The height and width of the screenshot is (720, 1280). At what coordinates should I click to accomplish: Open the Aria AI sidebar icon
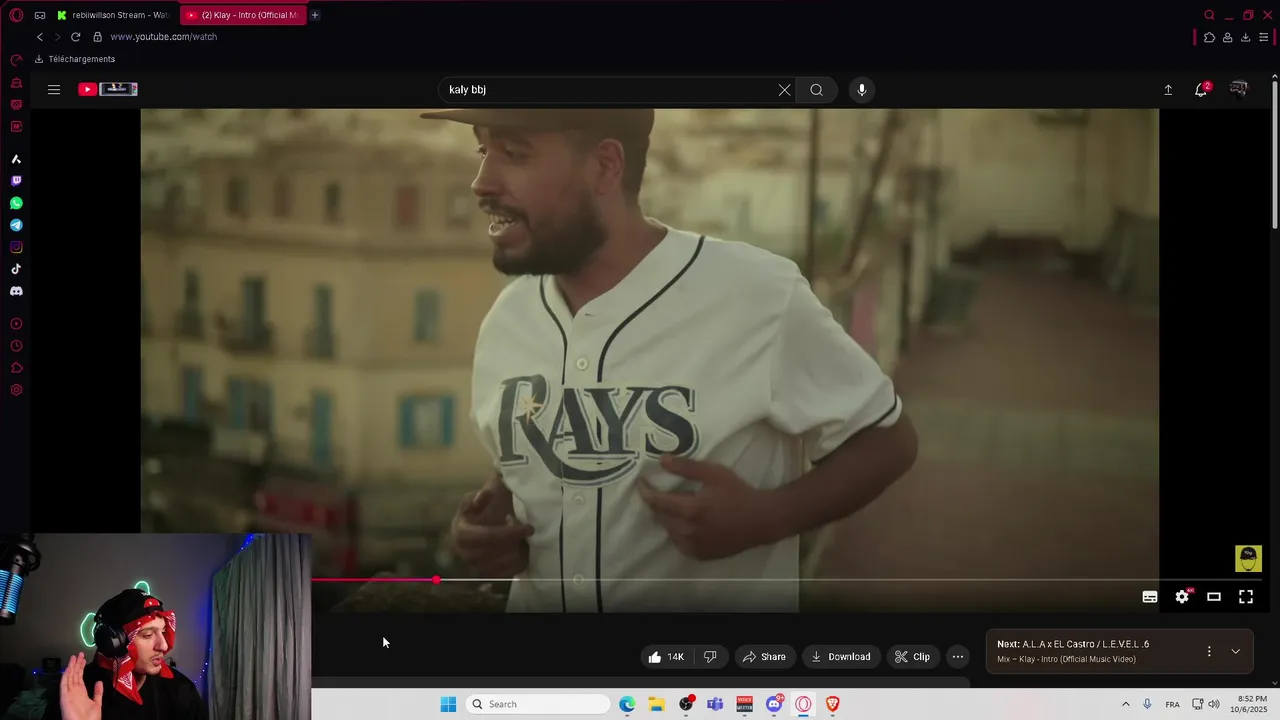tap(16, 159)
